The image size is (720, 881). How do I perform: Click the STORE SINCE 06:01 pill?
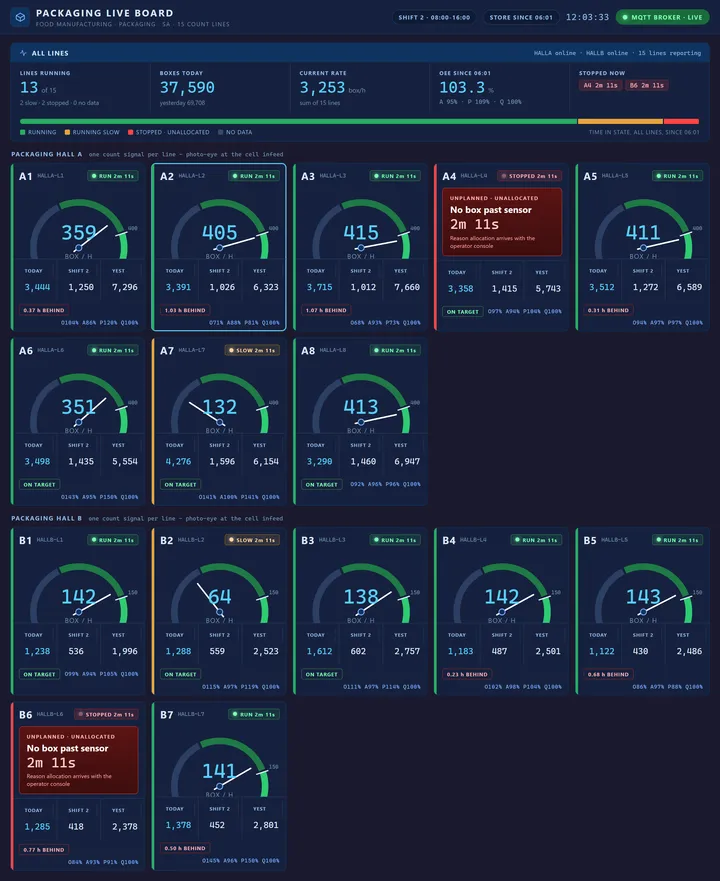521,17
